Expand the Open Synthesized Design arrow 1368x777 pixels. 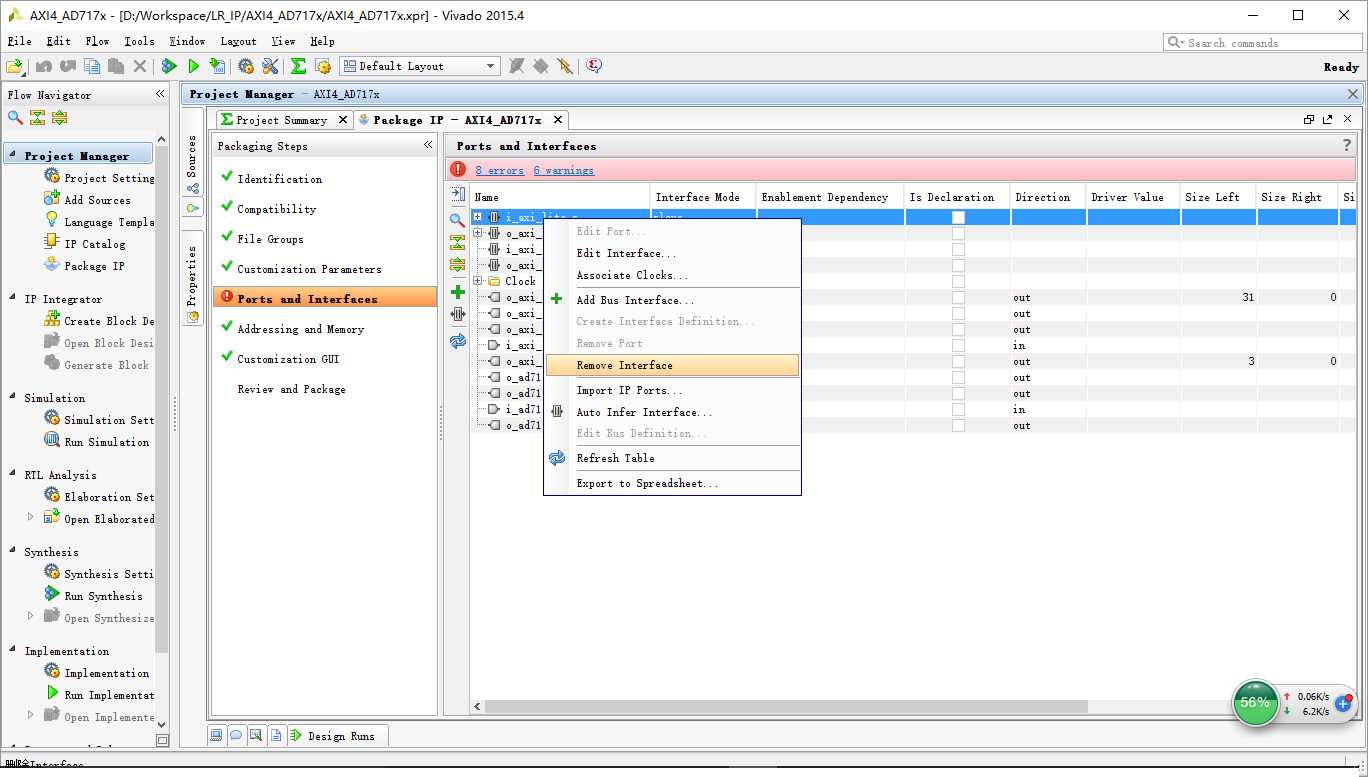(x=30, y=617)
